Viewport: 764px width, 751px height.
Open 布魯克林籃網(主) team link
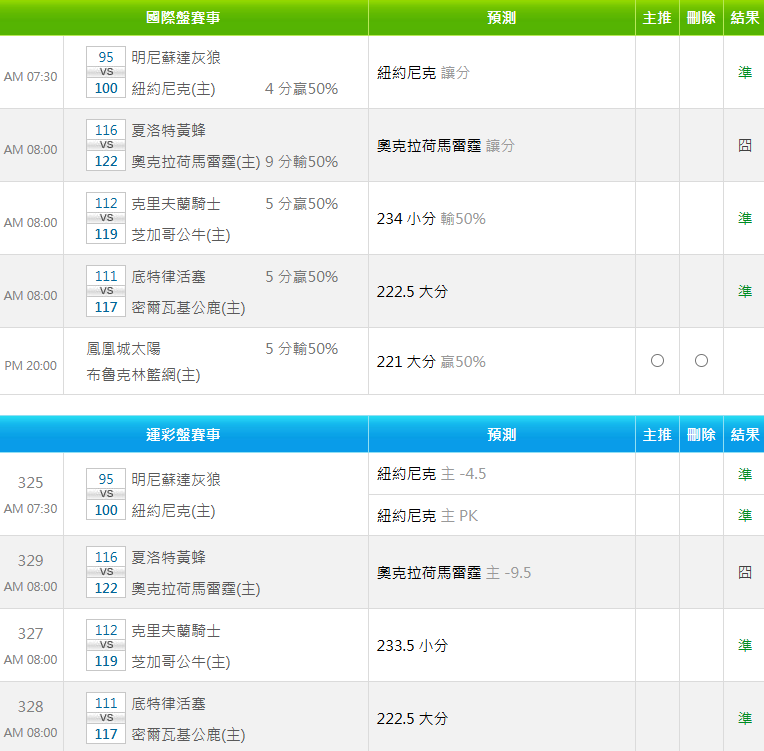[x=143, y=376]
